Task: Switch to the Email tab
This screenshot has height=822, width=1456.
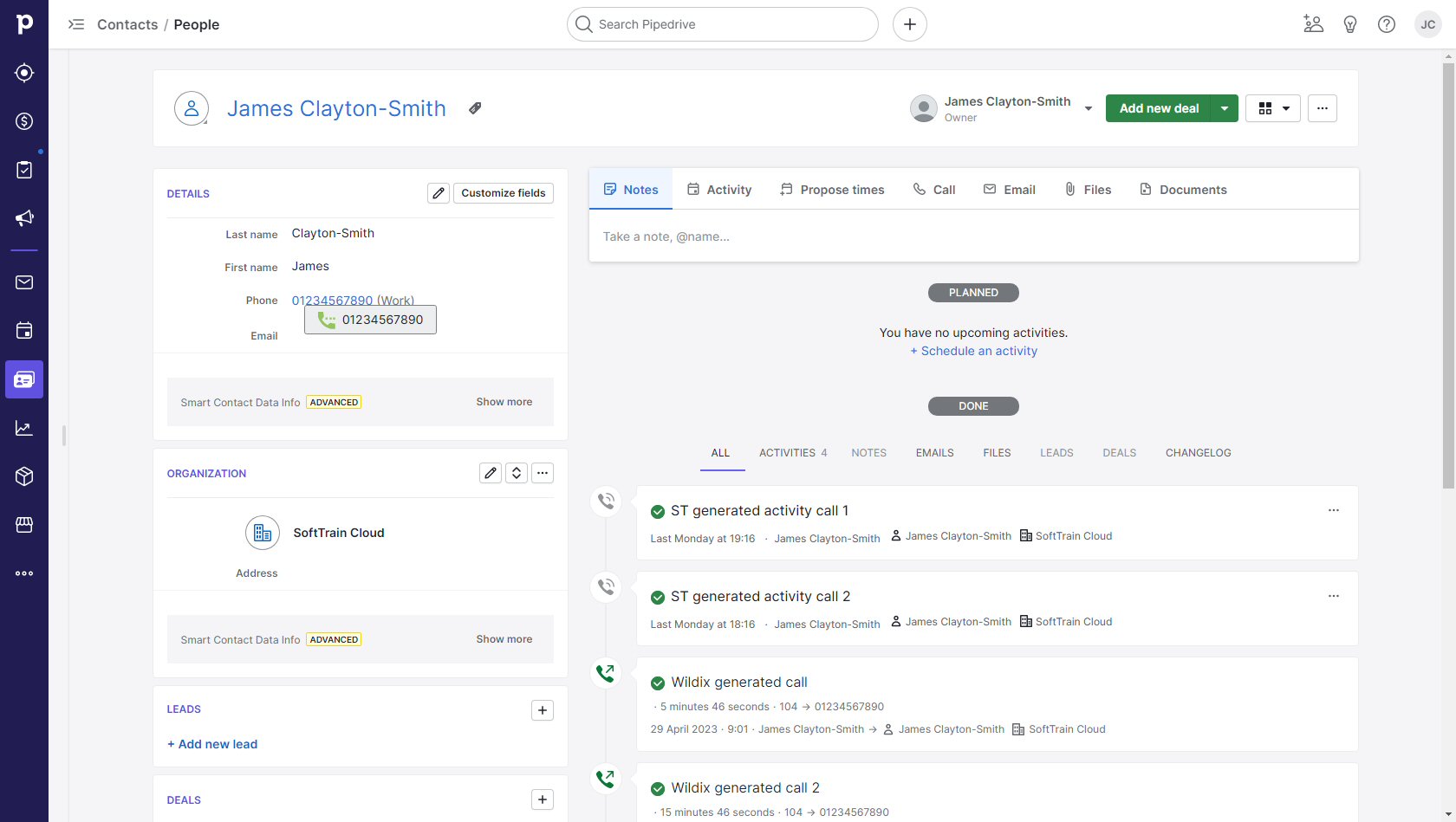Action: pyautogui.click(x=1010, y=190)
